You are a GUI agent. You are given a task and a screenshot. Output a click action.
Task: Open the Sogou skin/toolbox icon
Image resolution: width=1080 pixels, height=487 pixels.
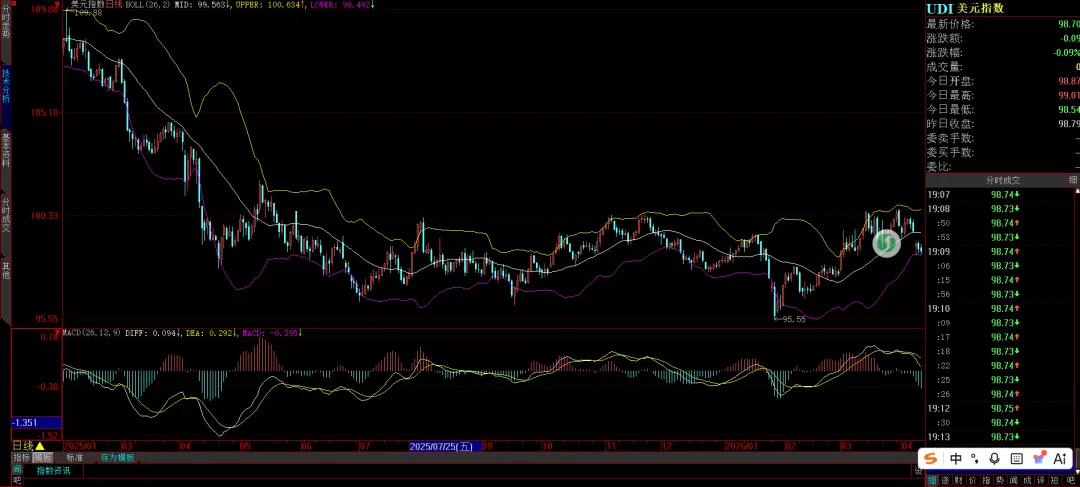pos(1039,458)
